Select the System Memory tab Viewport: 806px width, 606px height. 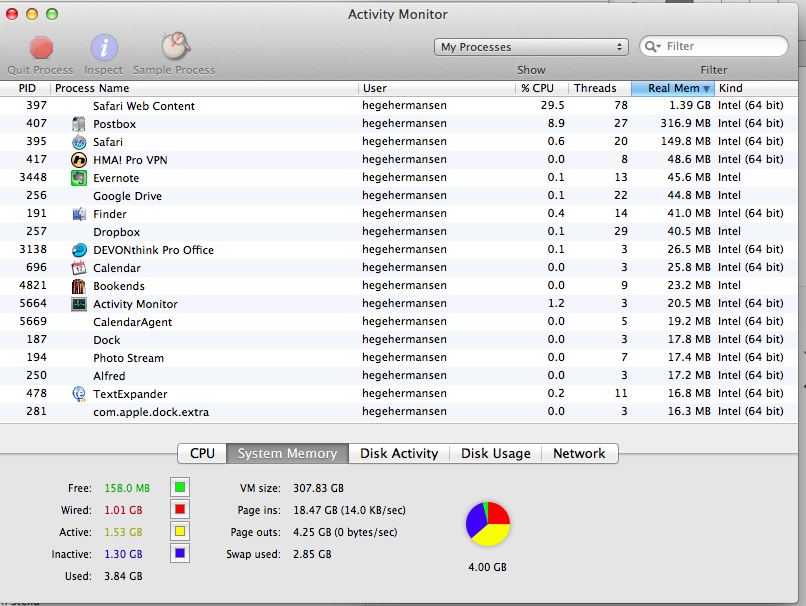(x=287, y=453)
